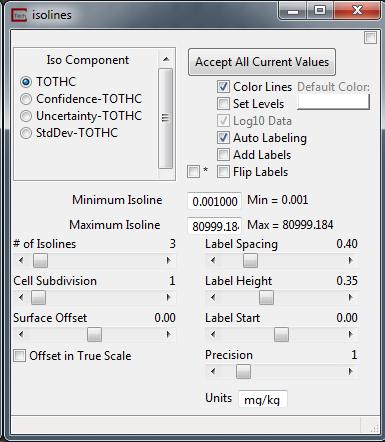Viewport: 385px width, 442px height.
Task: Increase Label Height with right arrow
Action: coord(350,297)
